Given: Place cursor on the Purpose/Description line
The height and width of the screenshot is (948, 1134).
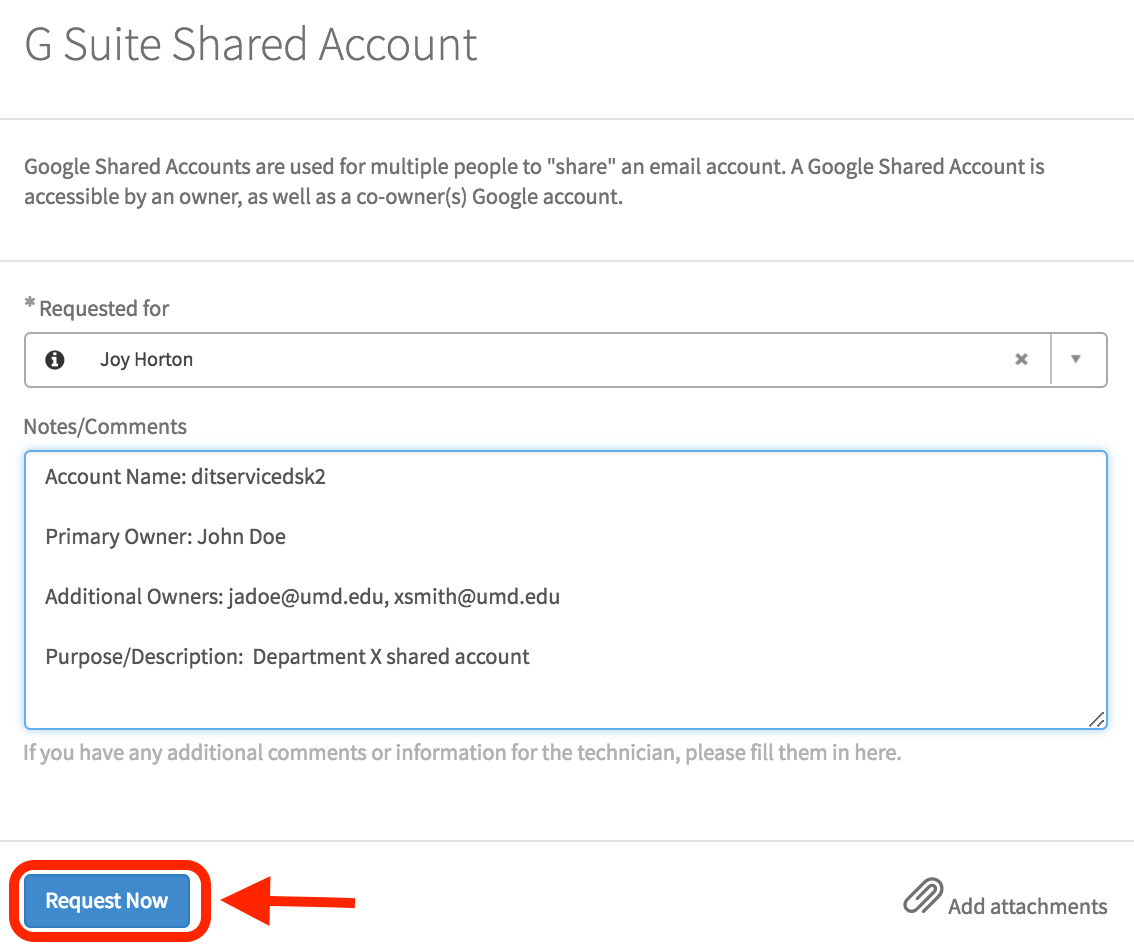Looking at the screenshot, I should pyautogui.click(x=287, y=657).
